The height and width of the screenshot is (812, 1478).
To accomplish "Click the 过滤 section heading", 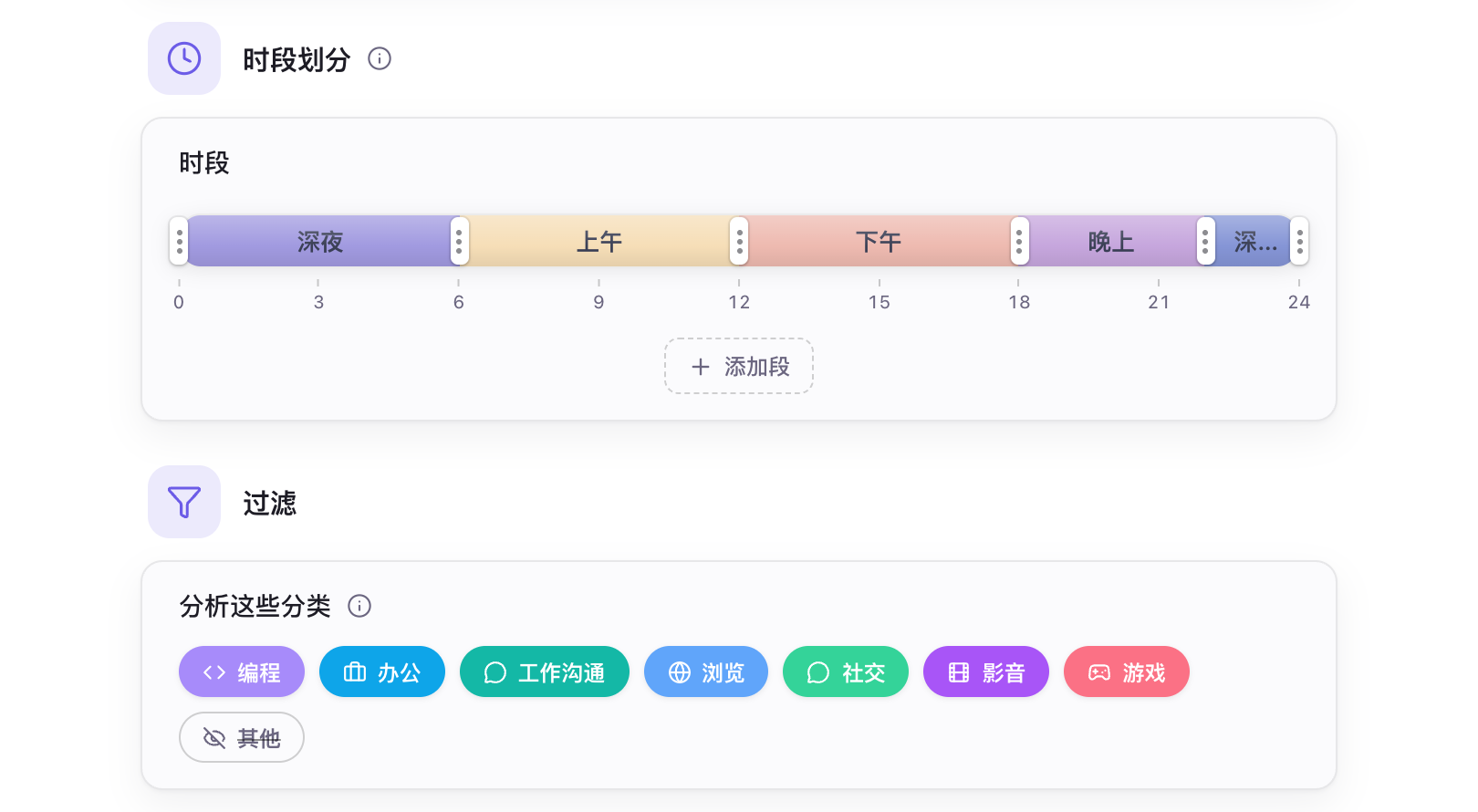I will pyautogui.click(x=270, y=503).
